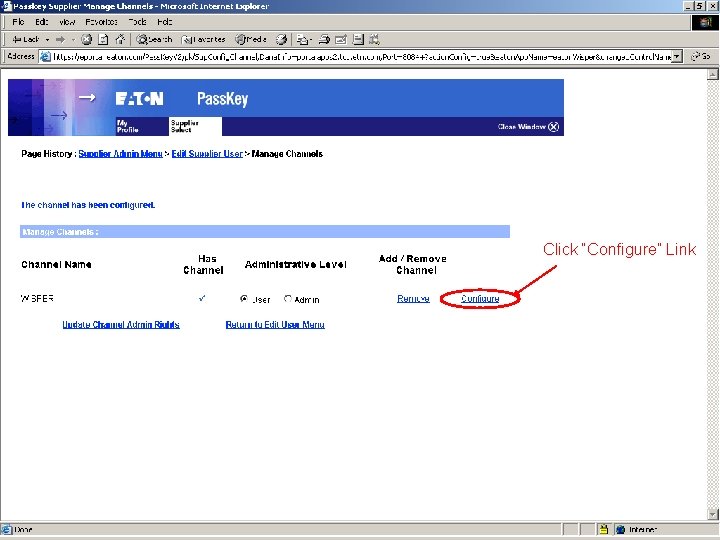This screenshot has width=720, height=540.
Task: Print the page with Print icon
Action: click(x=324, y=39)
